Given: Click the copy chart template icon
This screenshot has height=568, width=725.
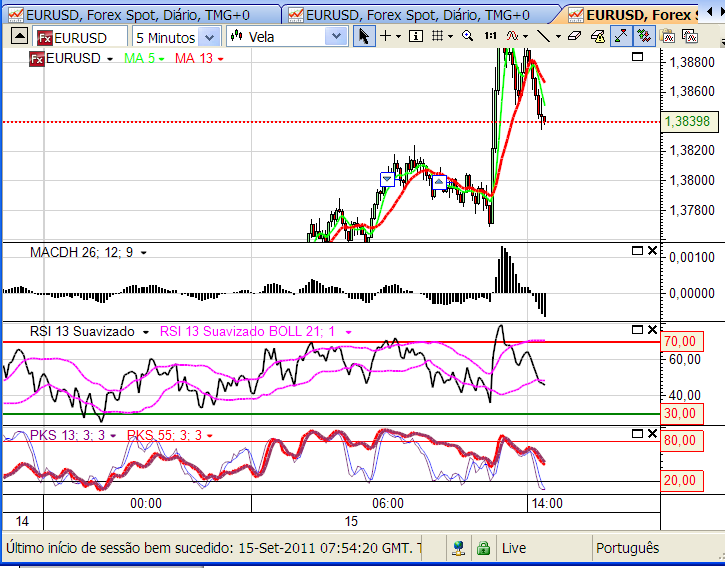Looking at the screenshot, I should click(689, 36).
